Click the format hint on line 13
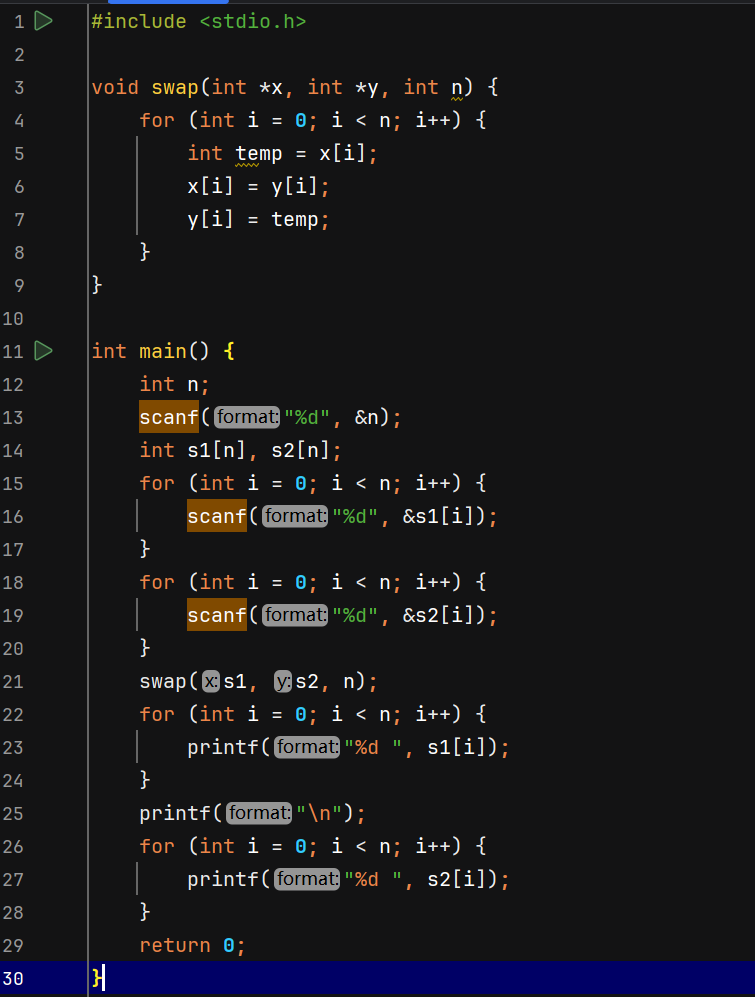755x997 pixels. coord(248,417)
